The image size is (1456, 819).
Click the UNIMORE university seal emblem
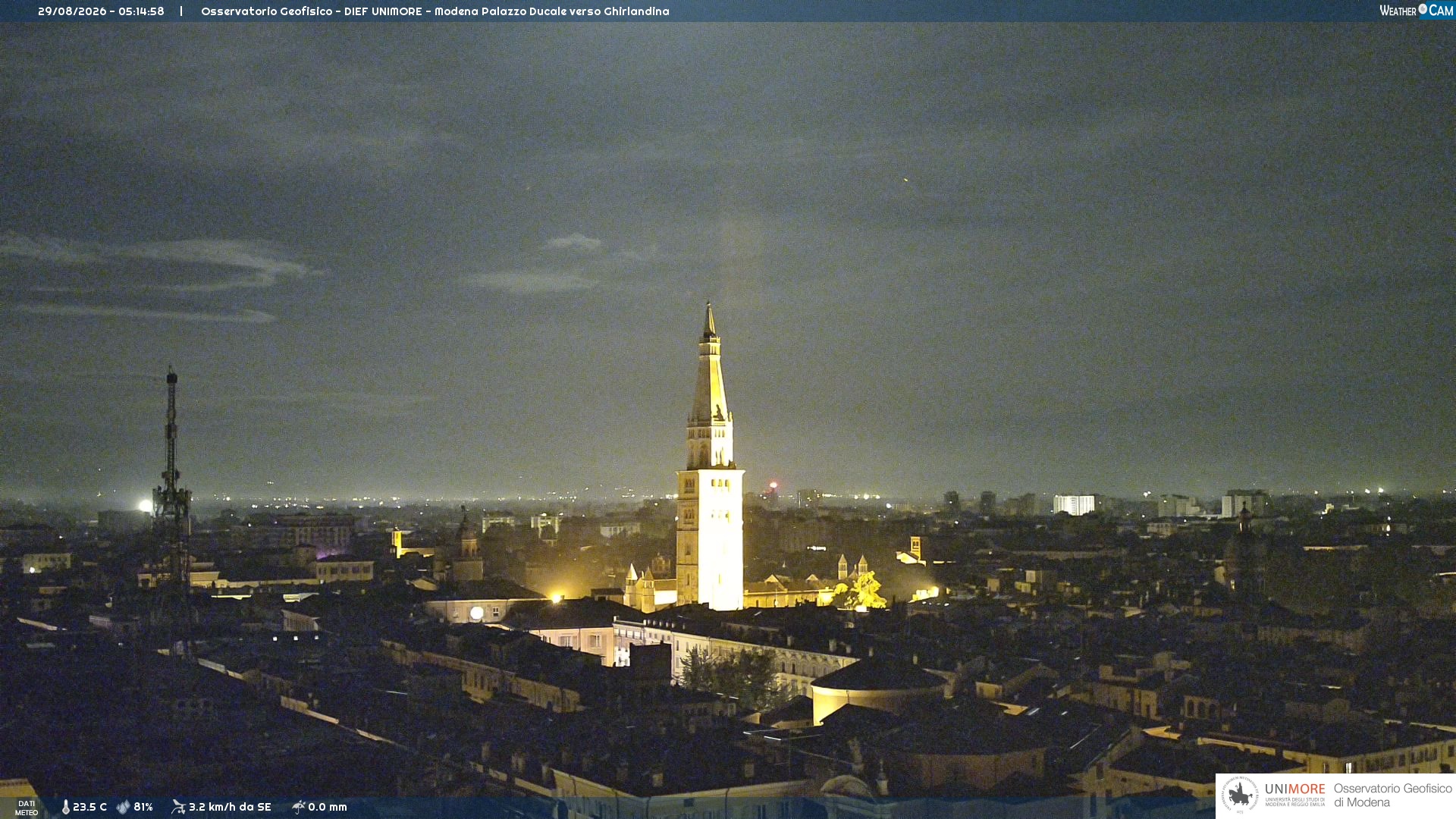(x=1240, y=795)
